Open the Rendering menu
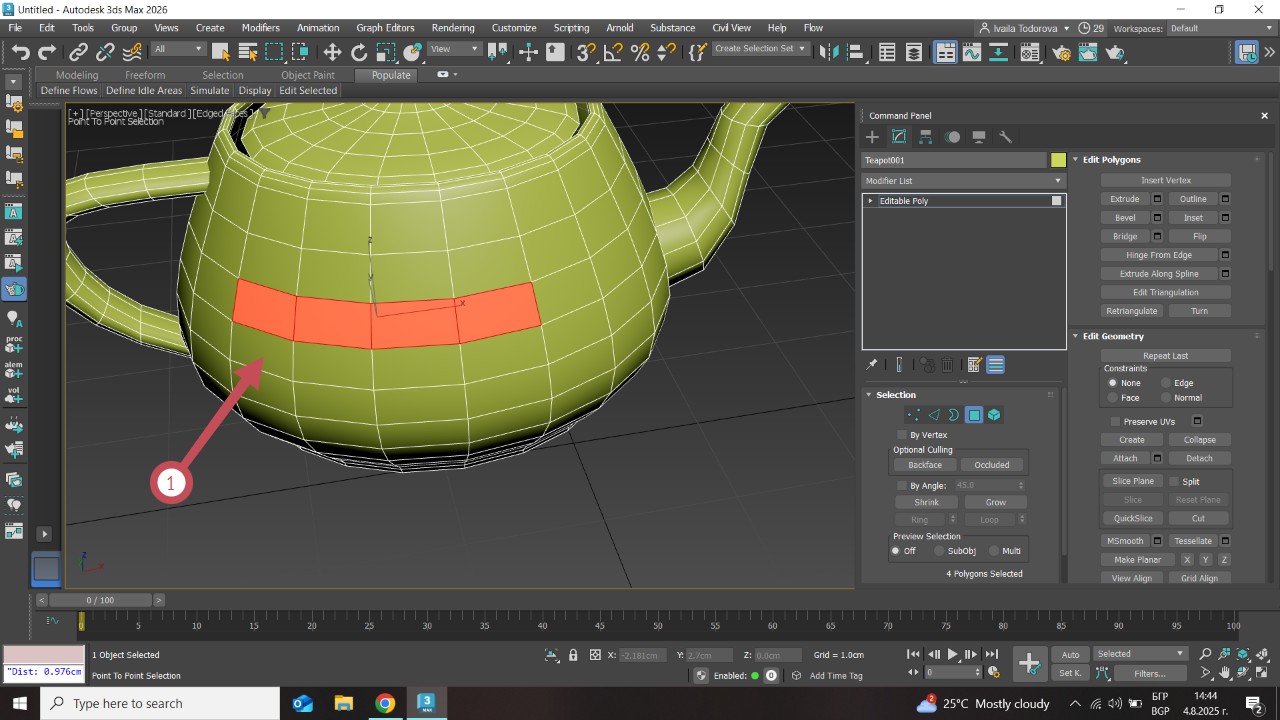 click(x=452, y=28)
